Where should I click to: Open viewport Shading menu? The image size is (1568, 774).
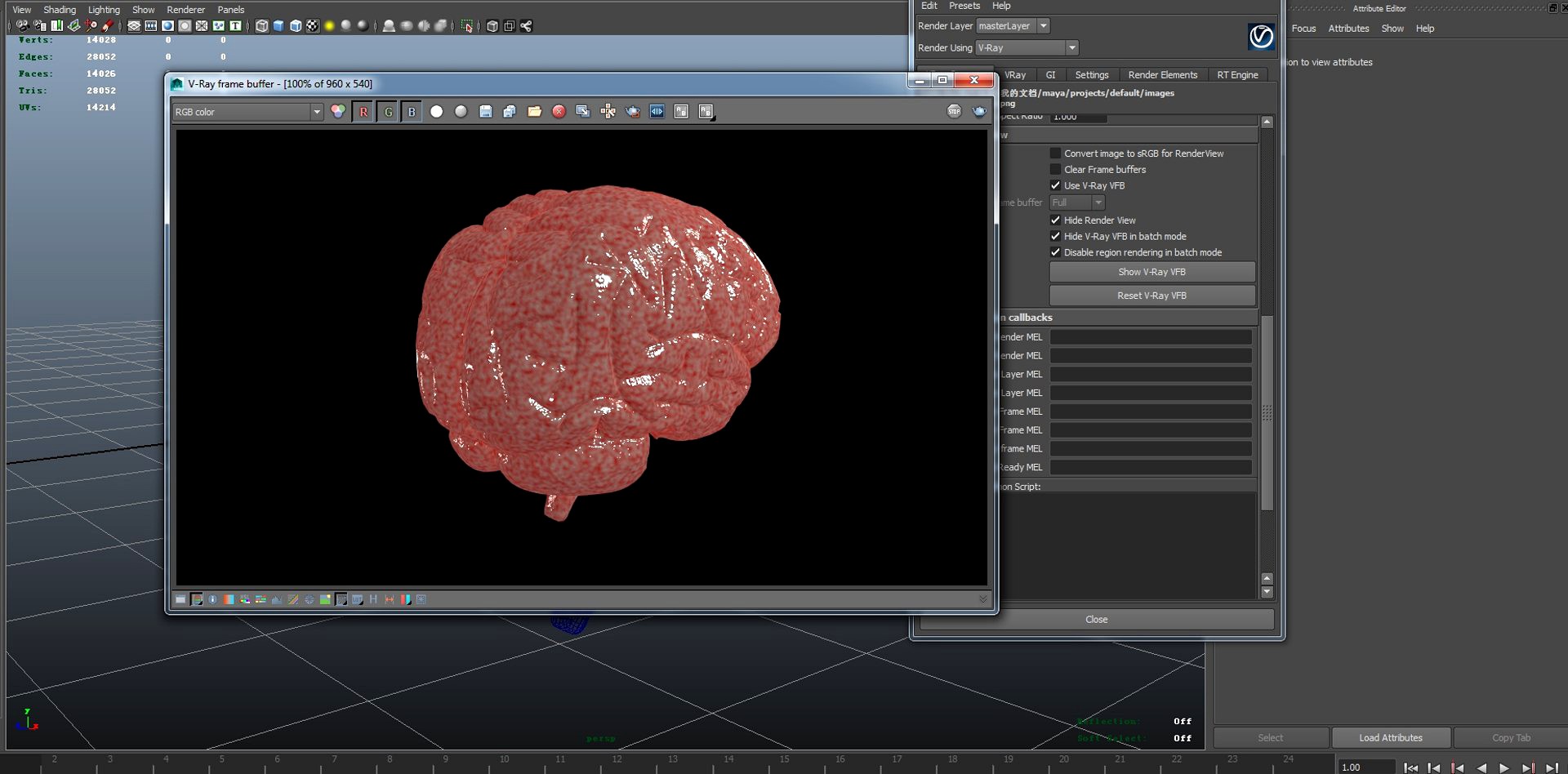point(60,10)
